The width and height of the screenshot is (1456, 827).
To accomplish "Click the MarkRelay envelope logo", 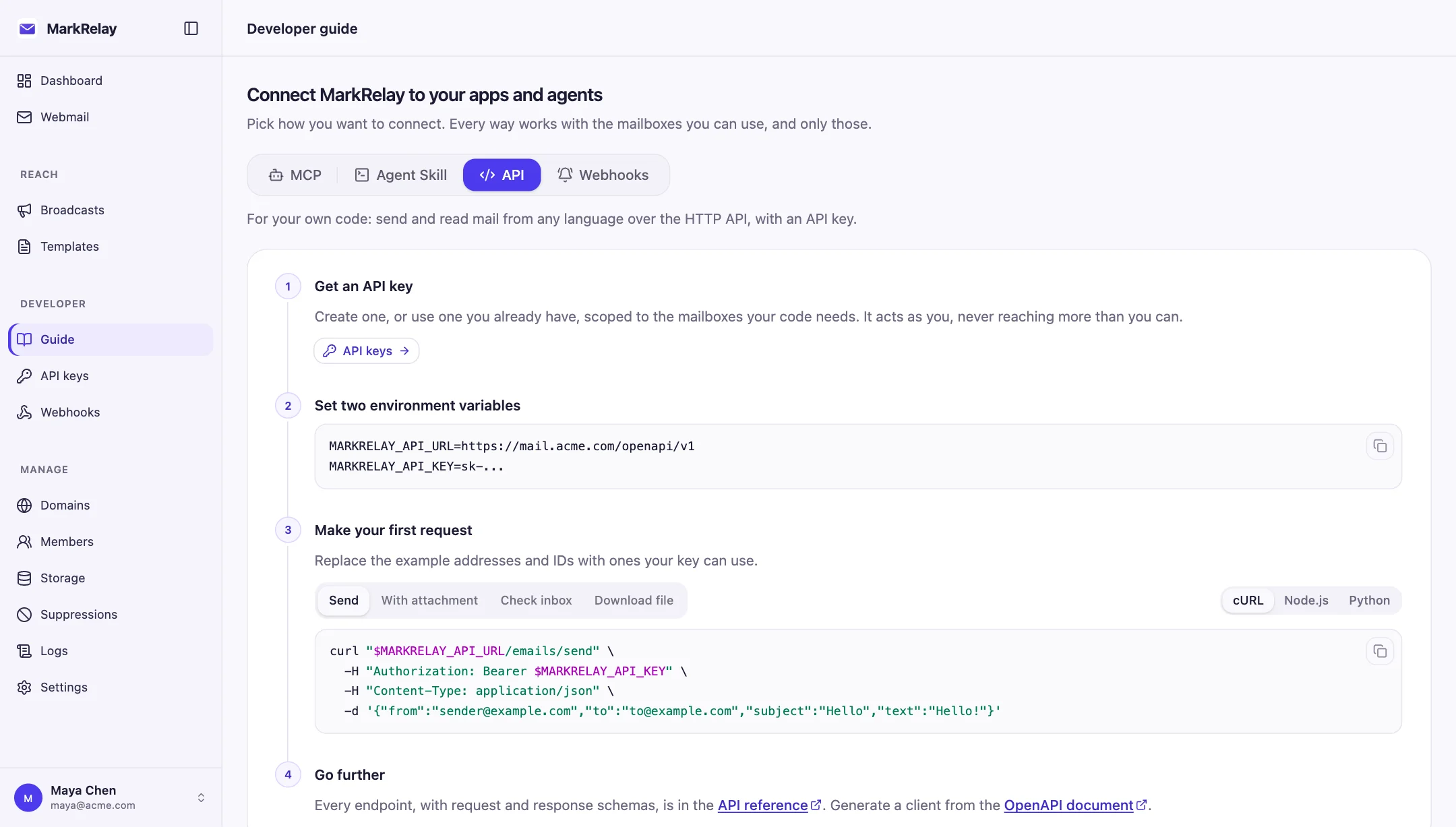I will tap(27, 28).
